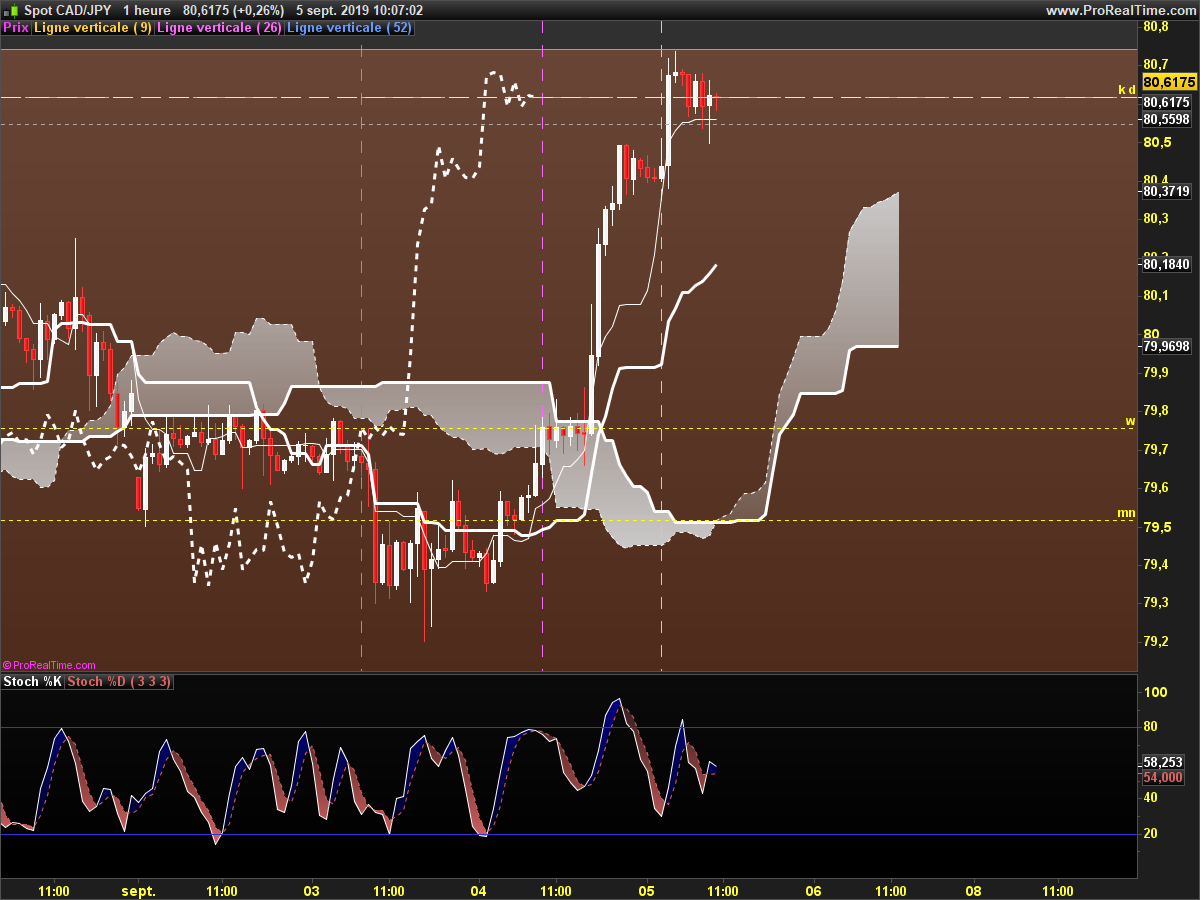1200x900 pixels.
Task: Click the yellow highlighted 80,6175 price tag
Action: [1169, 82]
